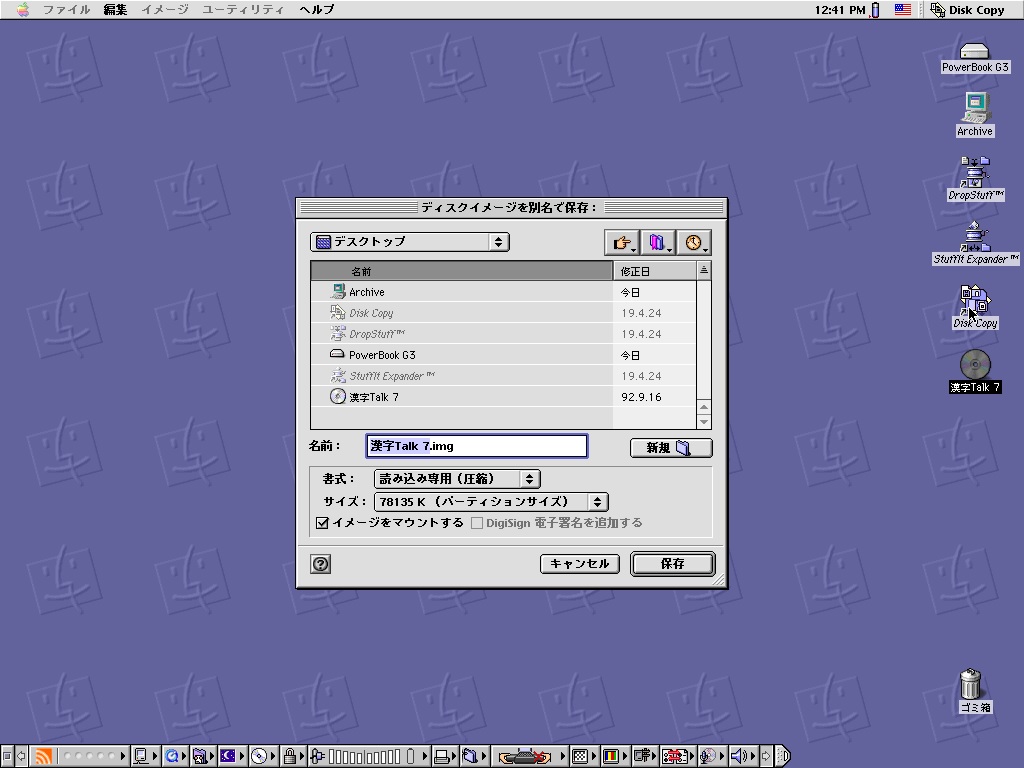The height and width of the screenshot is (768, 1024).
Task: Toggle イメージをマウントする checkbox
Action: pos(322,522)
